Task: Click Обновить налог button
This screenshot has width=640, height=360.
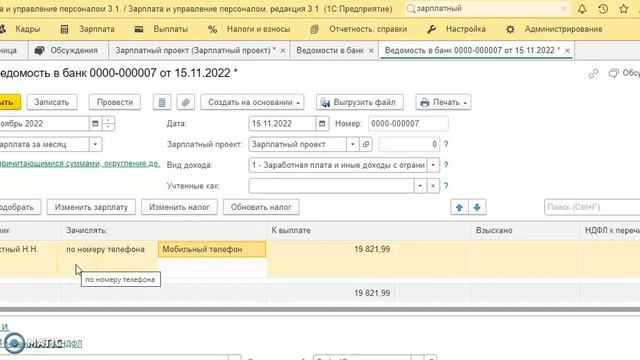Action: point(261,207)
